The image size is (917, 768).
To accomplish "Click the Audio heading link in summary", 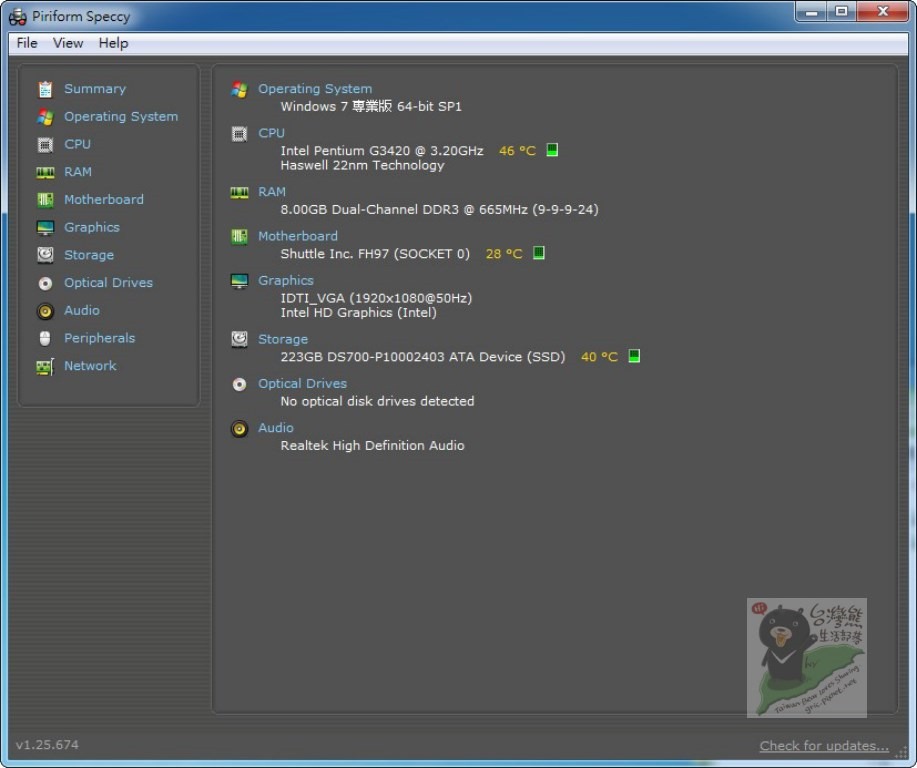I will [x=275, y=428].
